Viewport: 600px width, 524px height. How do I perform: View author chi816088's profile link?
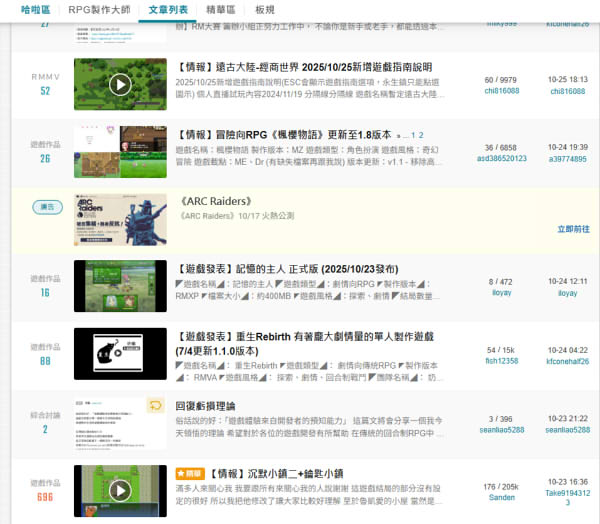coord(502,91)
